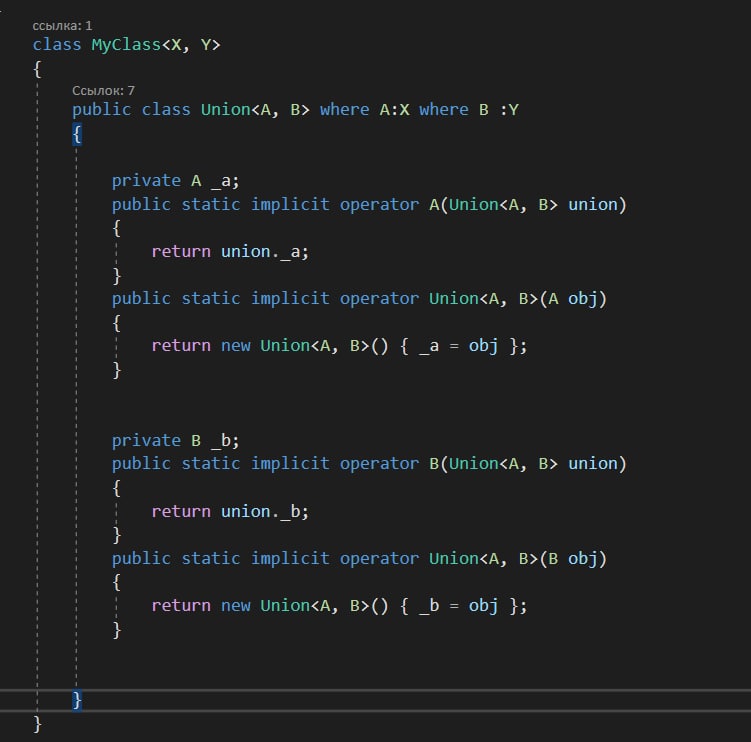Click '_a' in the initializer '{ _a = obj }'
This screenshot has width=751, height=742.
click(x=429, y=345)
